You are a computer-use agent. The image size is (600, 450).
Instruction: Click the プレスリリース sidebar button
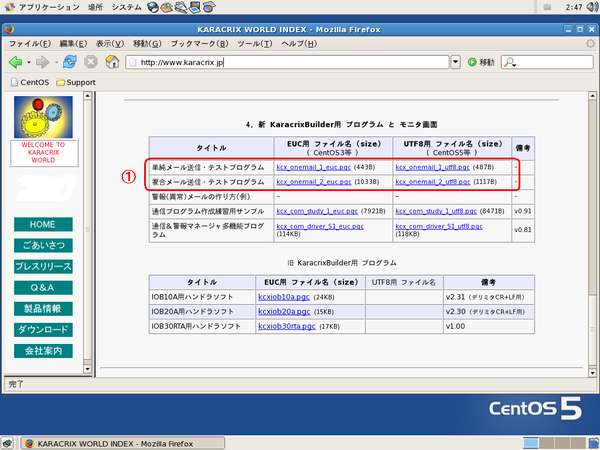[43, 266]
